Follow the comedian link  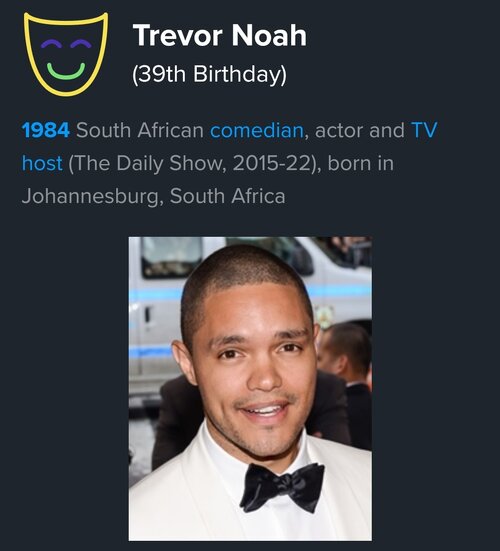pyautogui.click(x=257, y=130)
